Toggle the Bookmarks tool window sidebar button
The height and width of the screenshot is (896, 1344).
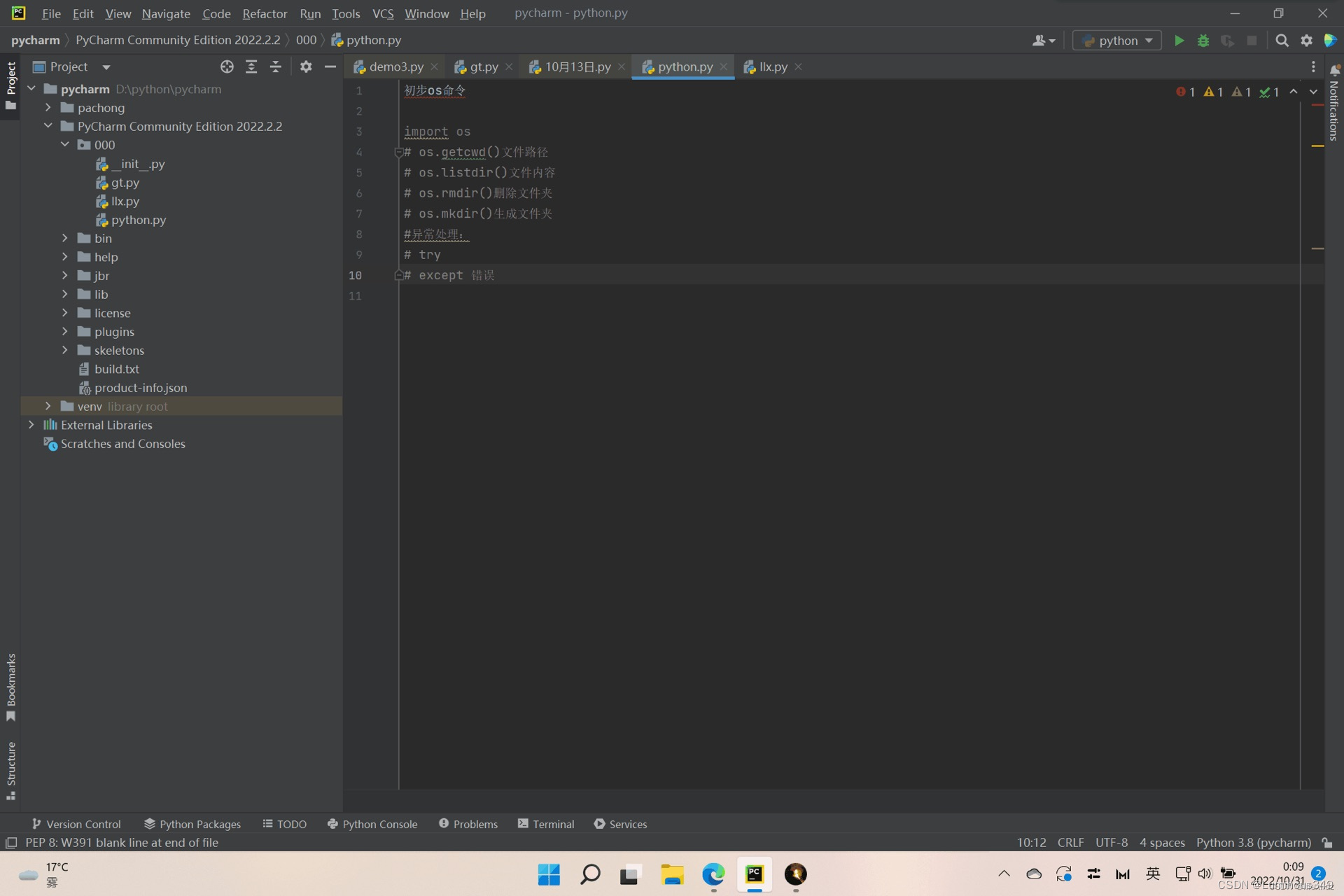pos(10,686)
